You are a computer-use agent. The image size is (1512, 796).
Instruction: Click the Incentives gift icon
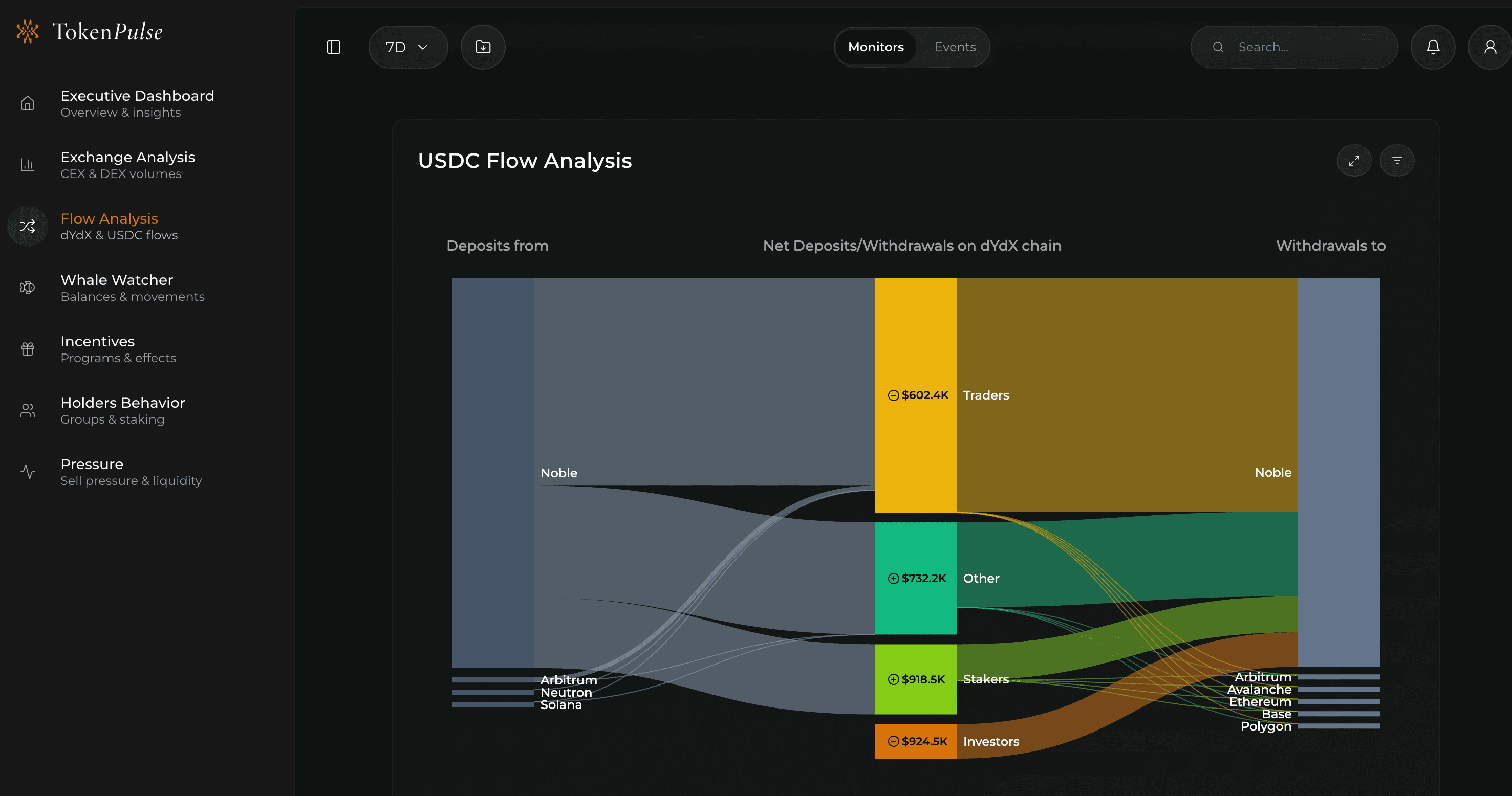[28, 349]
